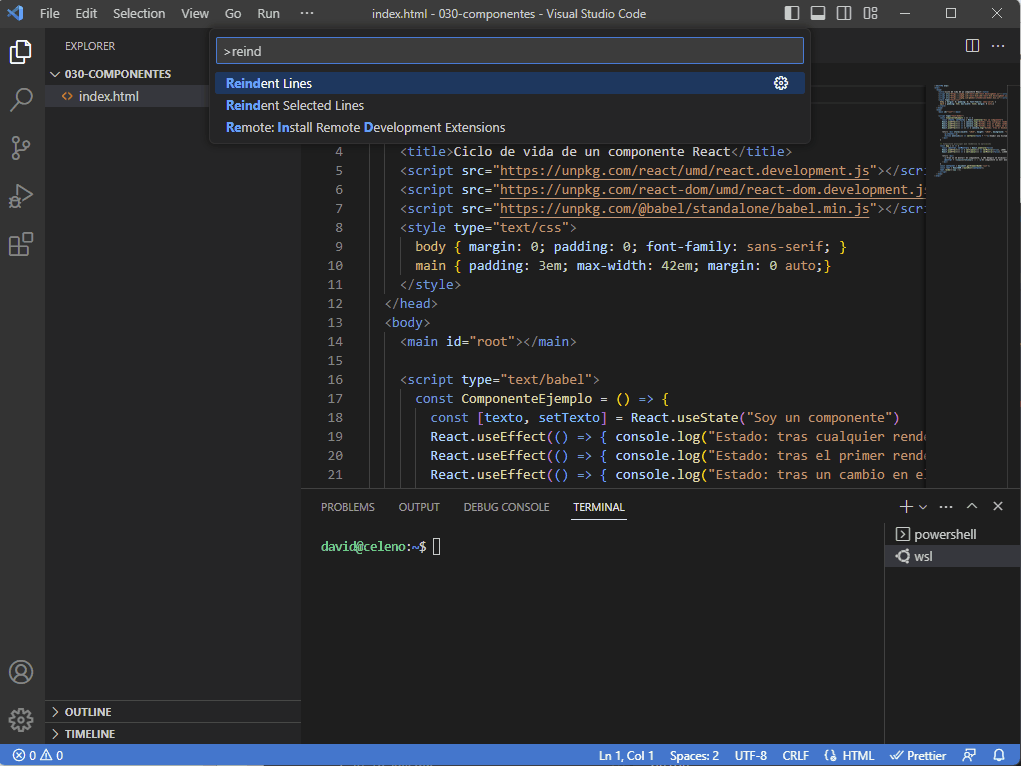Toggle the Primary Side Bar layout button
The image size is (1021, 766).
click(x=792, y=14)
